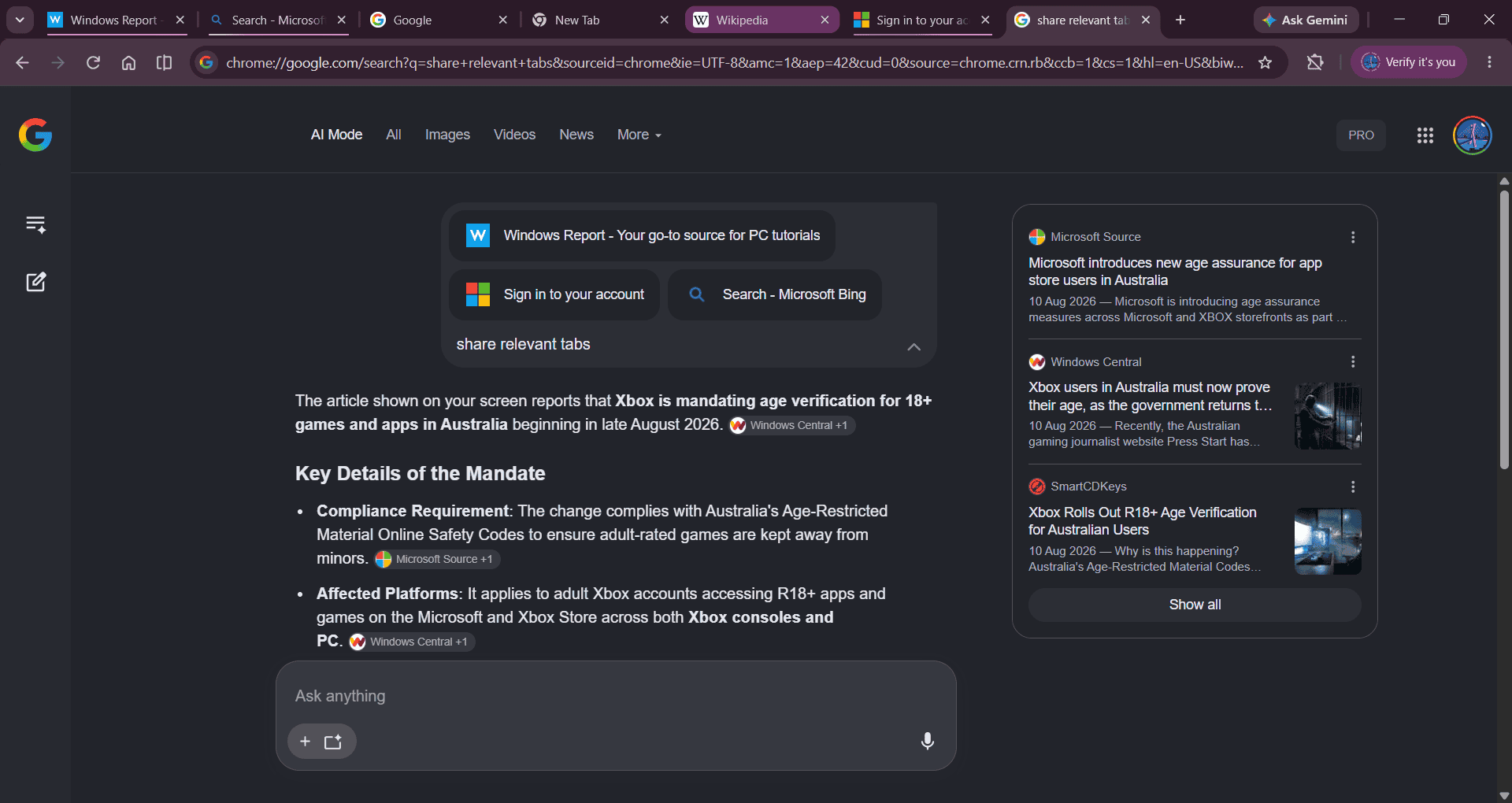Switch to the Sign in to your account tab
This screenshot has height=803, width=1512.
coord(921,20)
